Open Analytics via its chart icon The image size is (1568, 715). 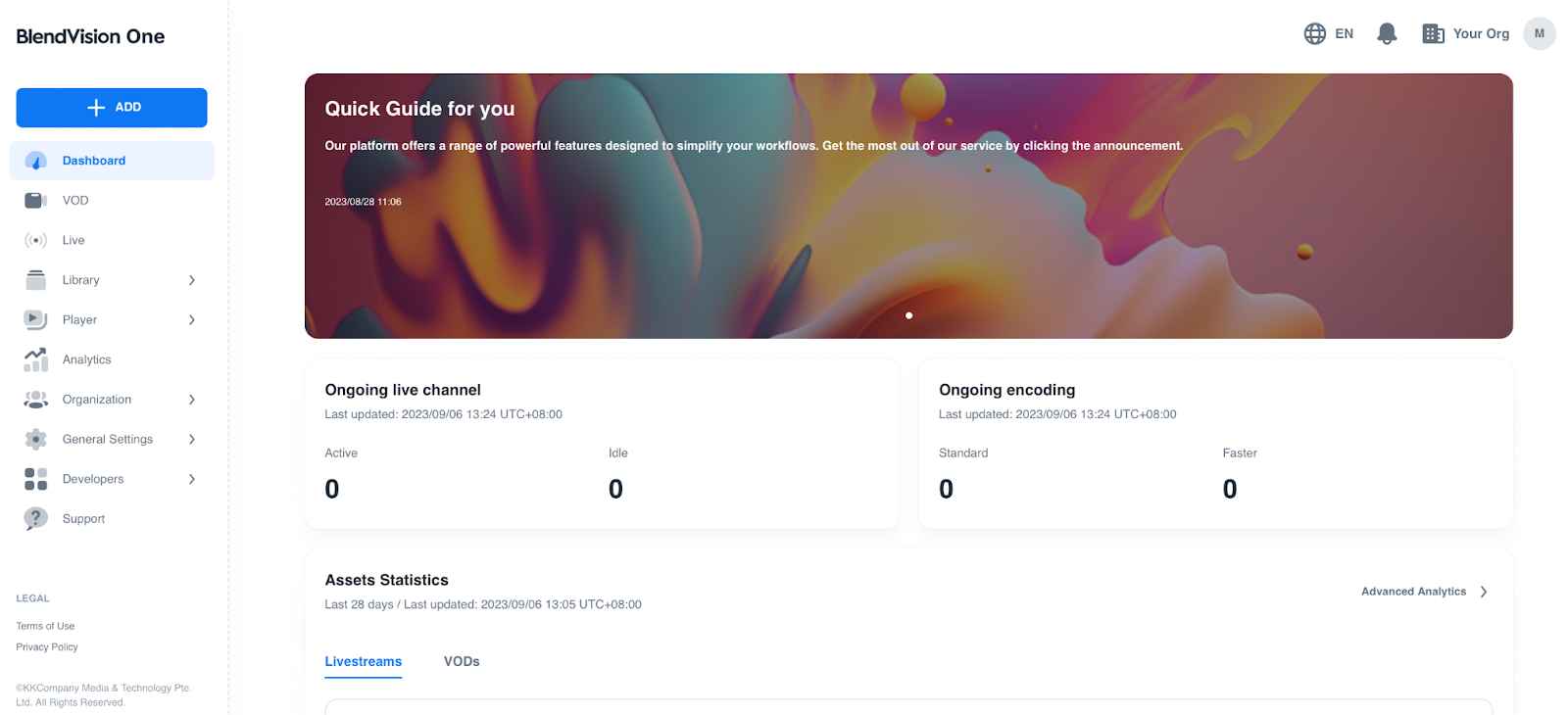(36, 360)
